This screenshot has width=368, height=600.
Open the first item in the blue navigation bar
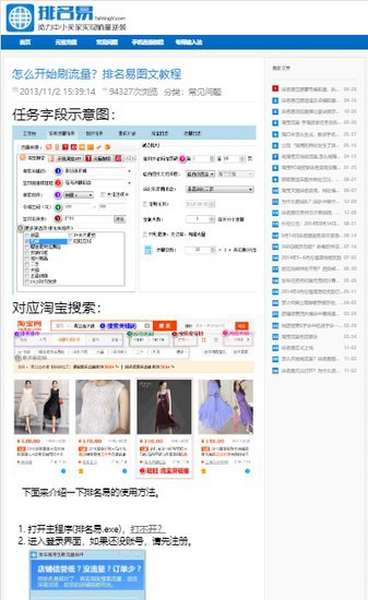25,42
